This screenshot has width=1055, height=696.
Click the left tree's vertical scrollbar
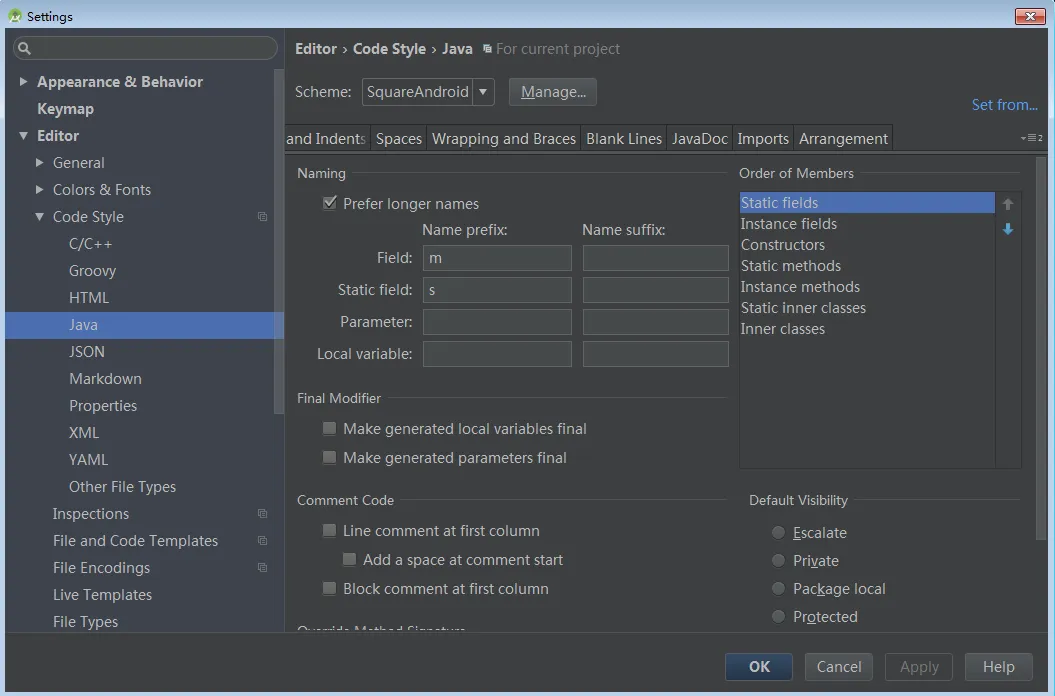(279, 240)
